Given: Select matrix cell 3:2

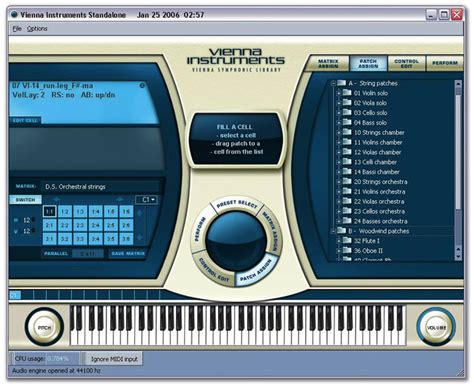Looking at the screenshot, I should click(x=65, y=239).
